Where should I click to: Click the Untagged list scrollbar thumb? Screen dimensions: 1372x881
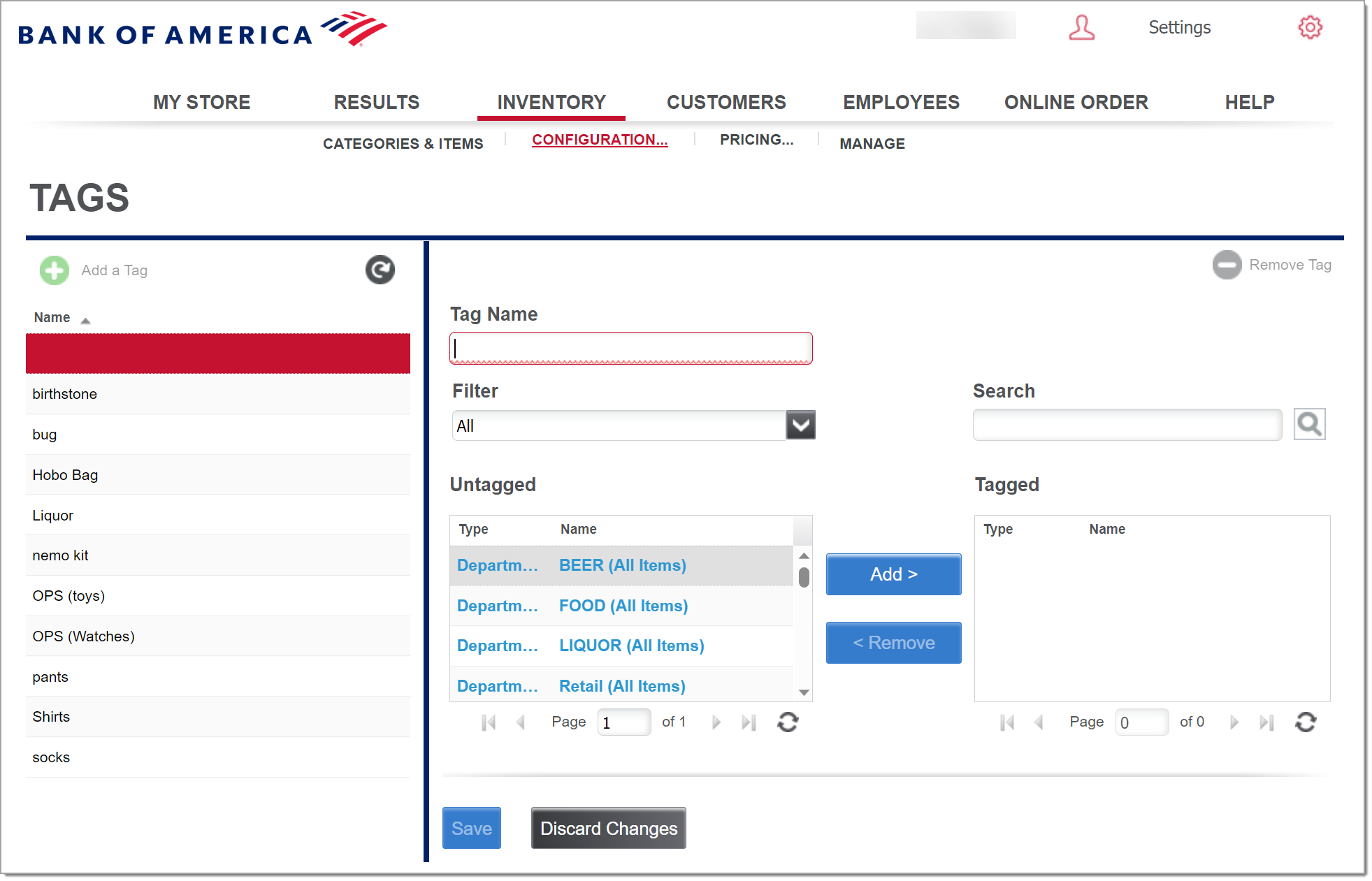pyautogui.click(x=804, y=577)
